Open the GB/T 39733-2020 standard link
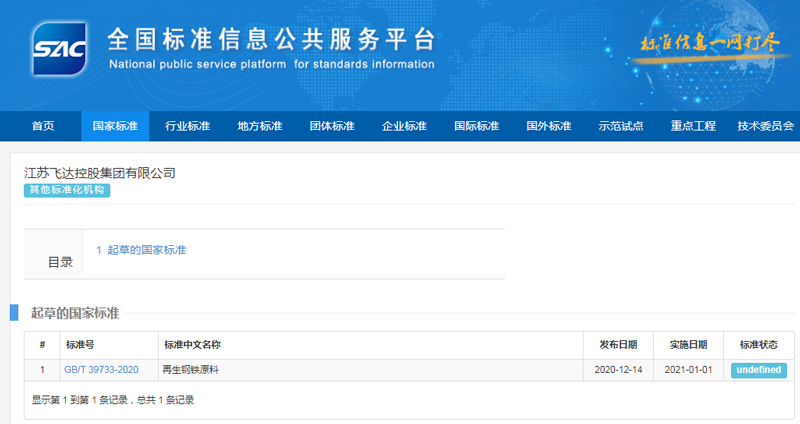The height and width of the screenshot is (424, 800). click(x=101, y=370)
